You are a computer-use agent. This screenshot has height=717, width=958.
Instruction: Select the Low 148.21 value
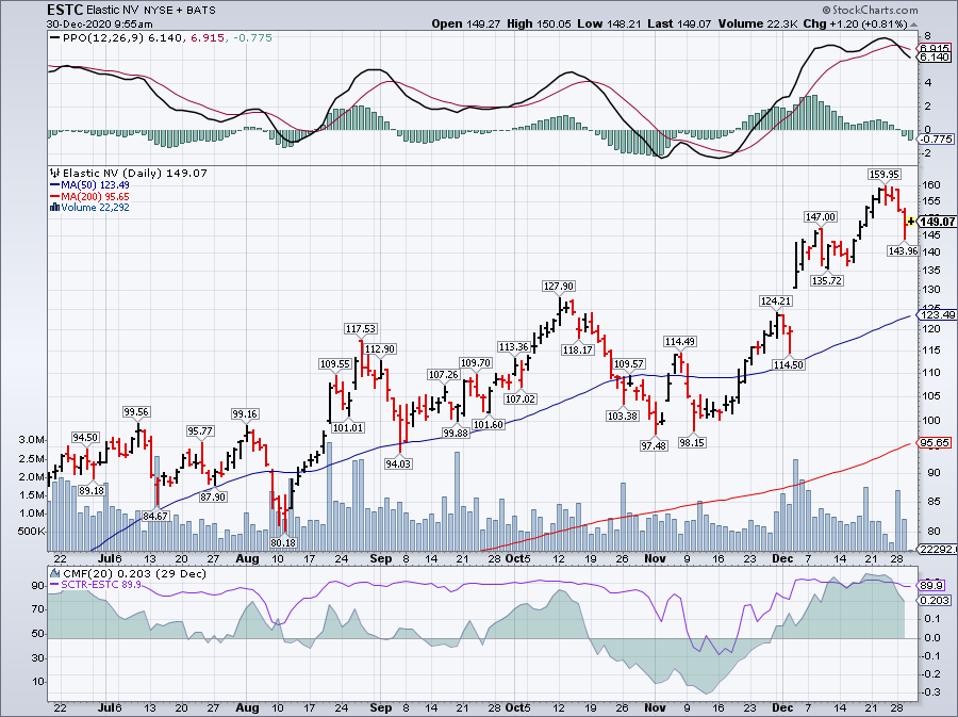point(609,24)
